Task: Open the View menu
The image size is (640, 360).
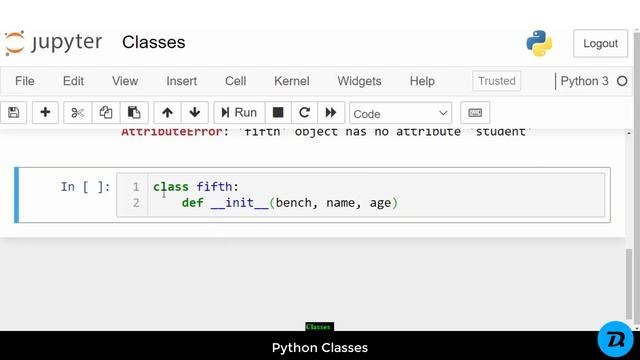Action: tap(125, 81)
